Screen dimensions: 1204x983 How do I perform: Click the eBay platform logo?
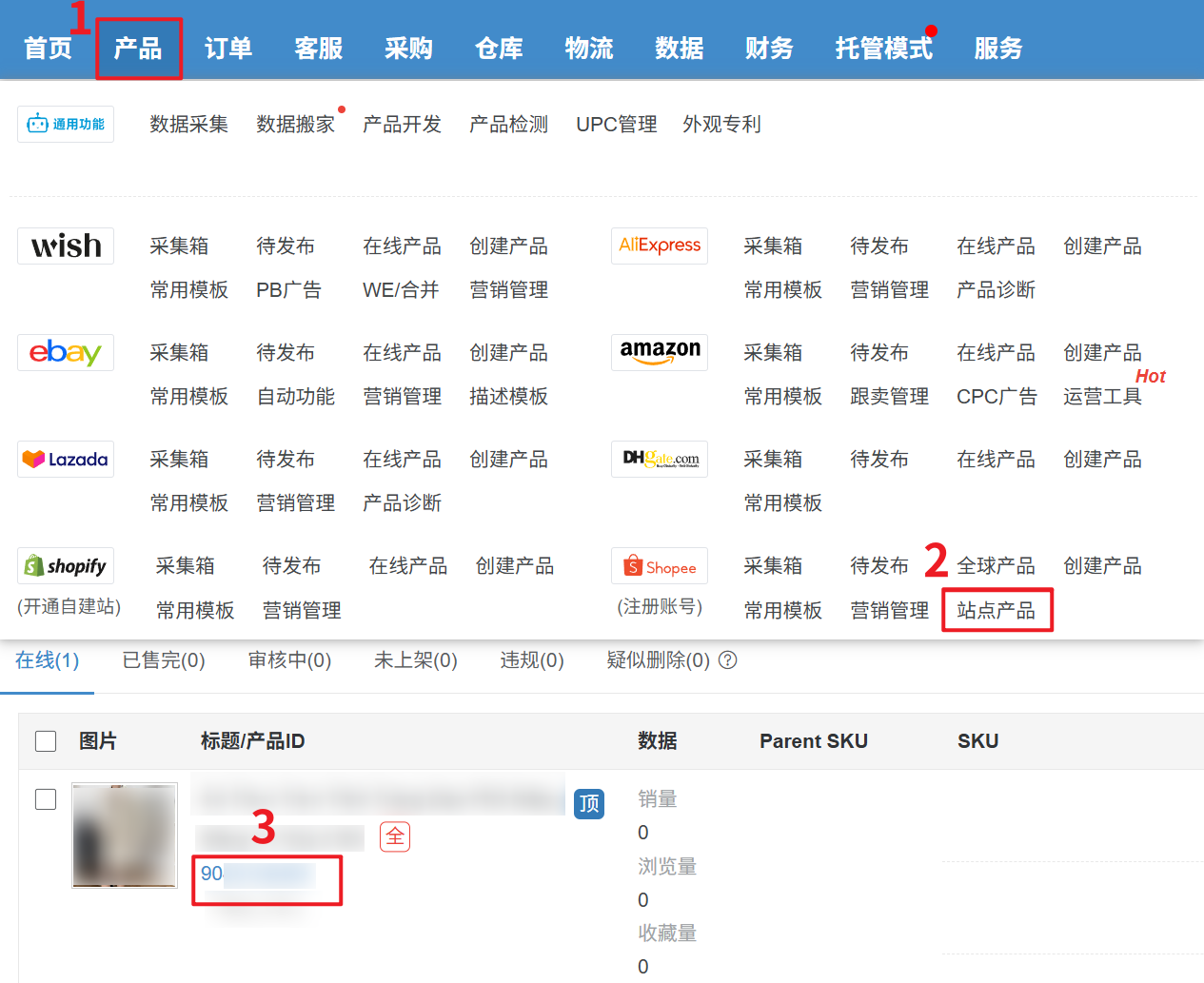click(66, 352)
